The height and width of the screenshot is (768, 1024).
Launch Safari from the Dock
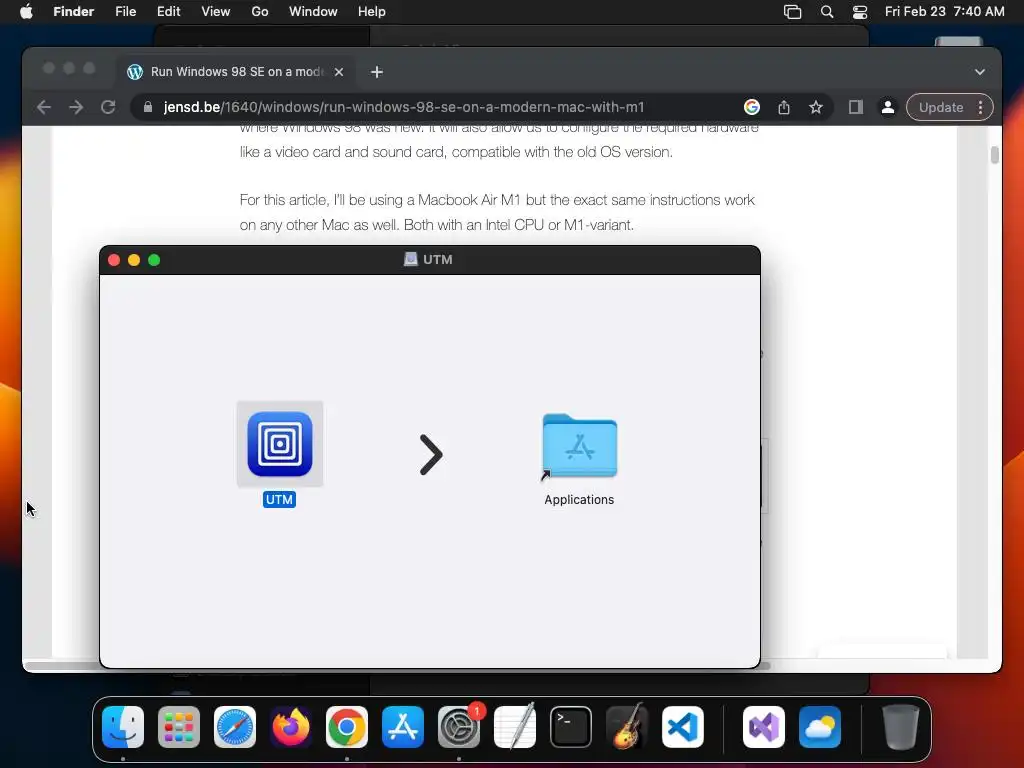point(235,727)
